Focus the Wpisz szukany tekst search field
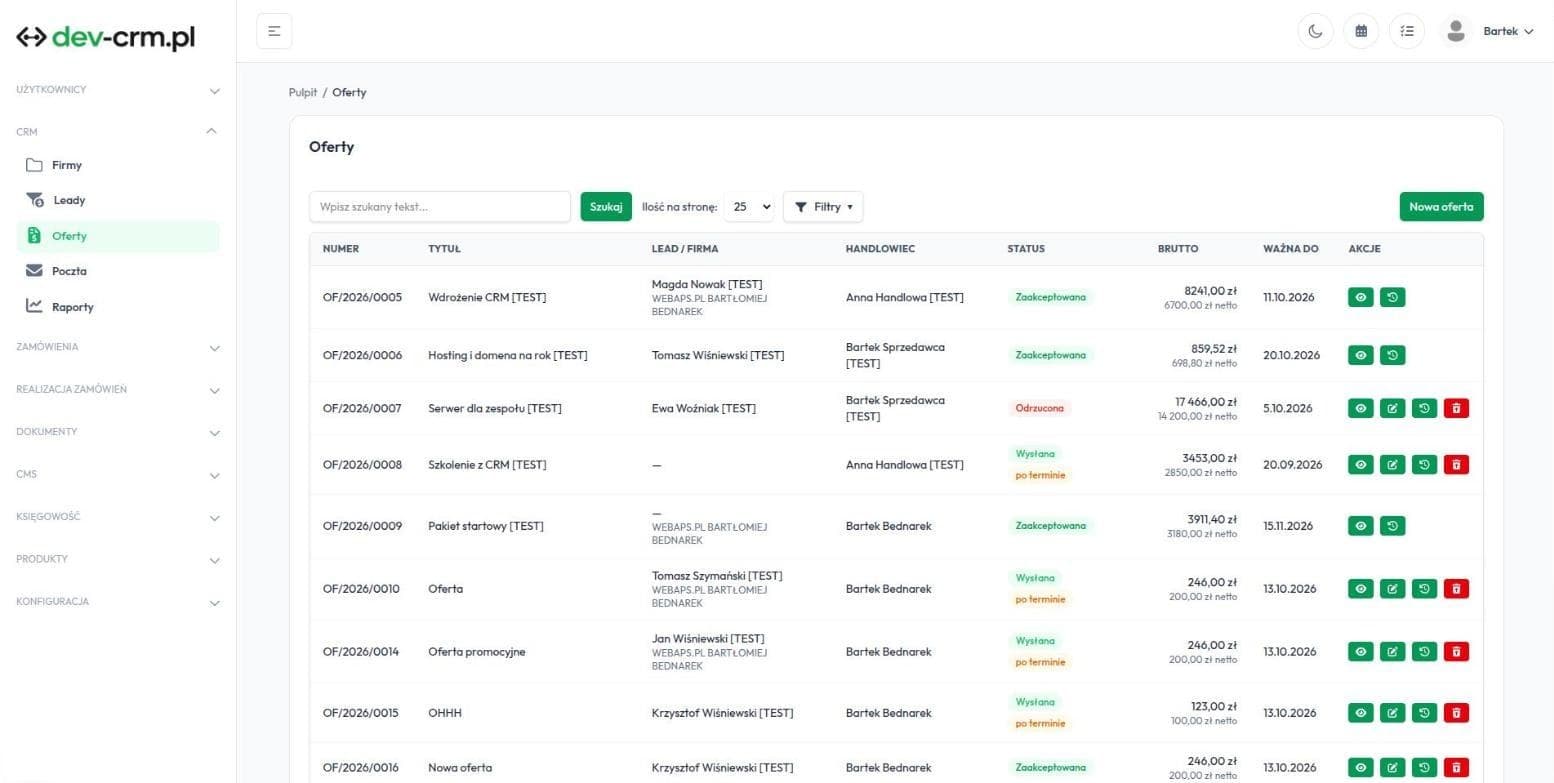Screen dimensions: 1554x783 click(x=440, y=207)
